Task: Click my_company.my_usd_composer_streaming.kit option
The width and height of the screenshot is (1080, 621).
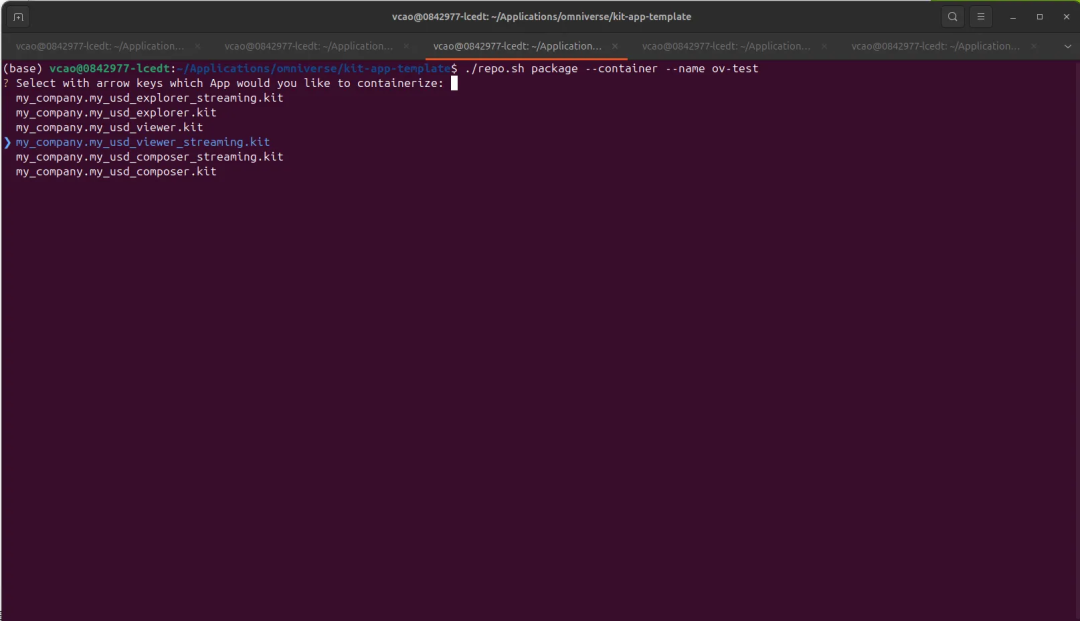Action: 149,157
